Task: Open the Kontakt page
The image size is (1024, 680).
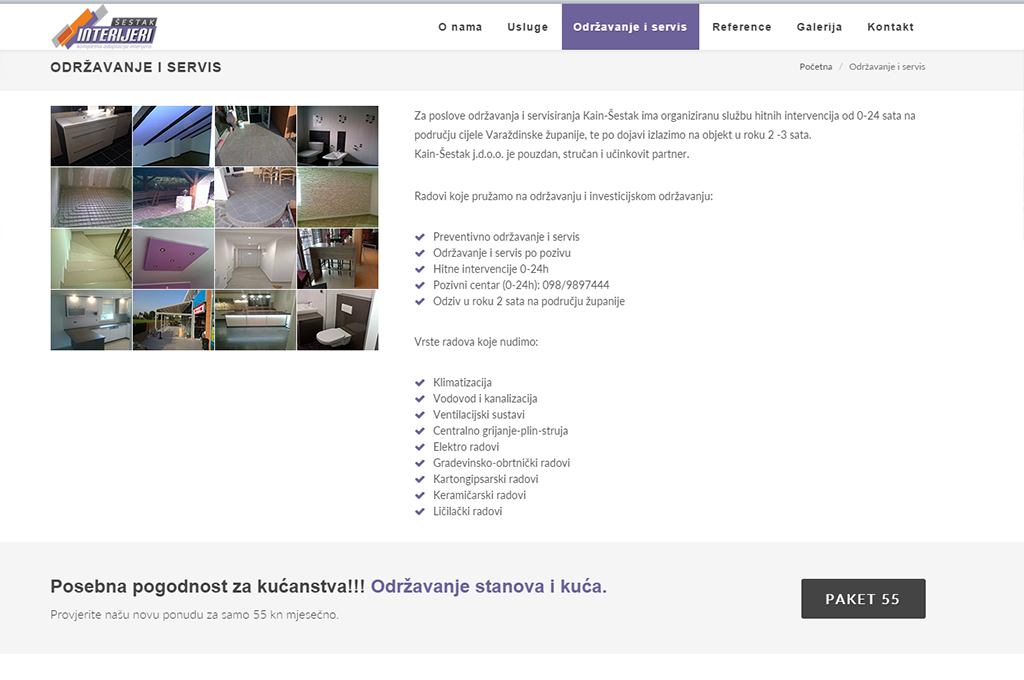Action: click(x=890, y=27)
